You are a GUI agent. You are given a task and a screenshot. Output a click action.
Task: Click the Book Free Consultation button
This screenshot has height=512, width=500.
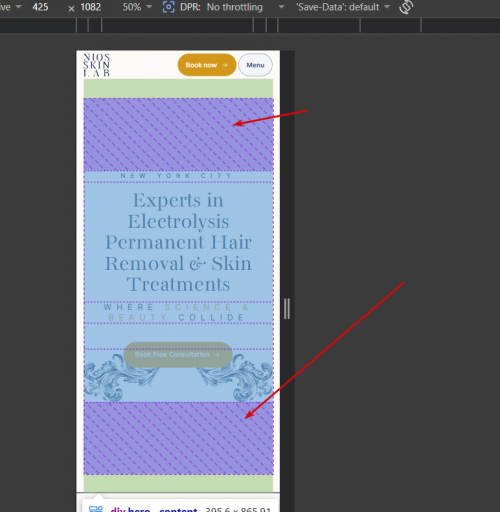pos(178,355)
